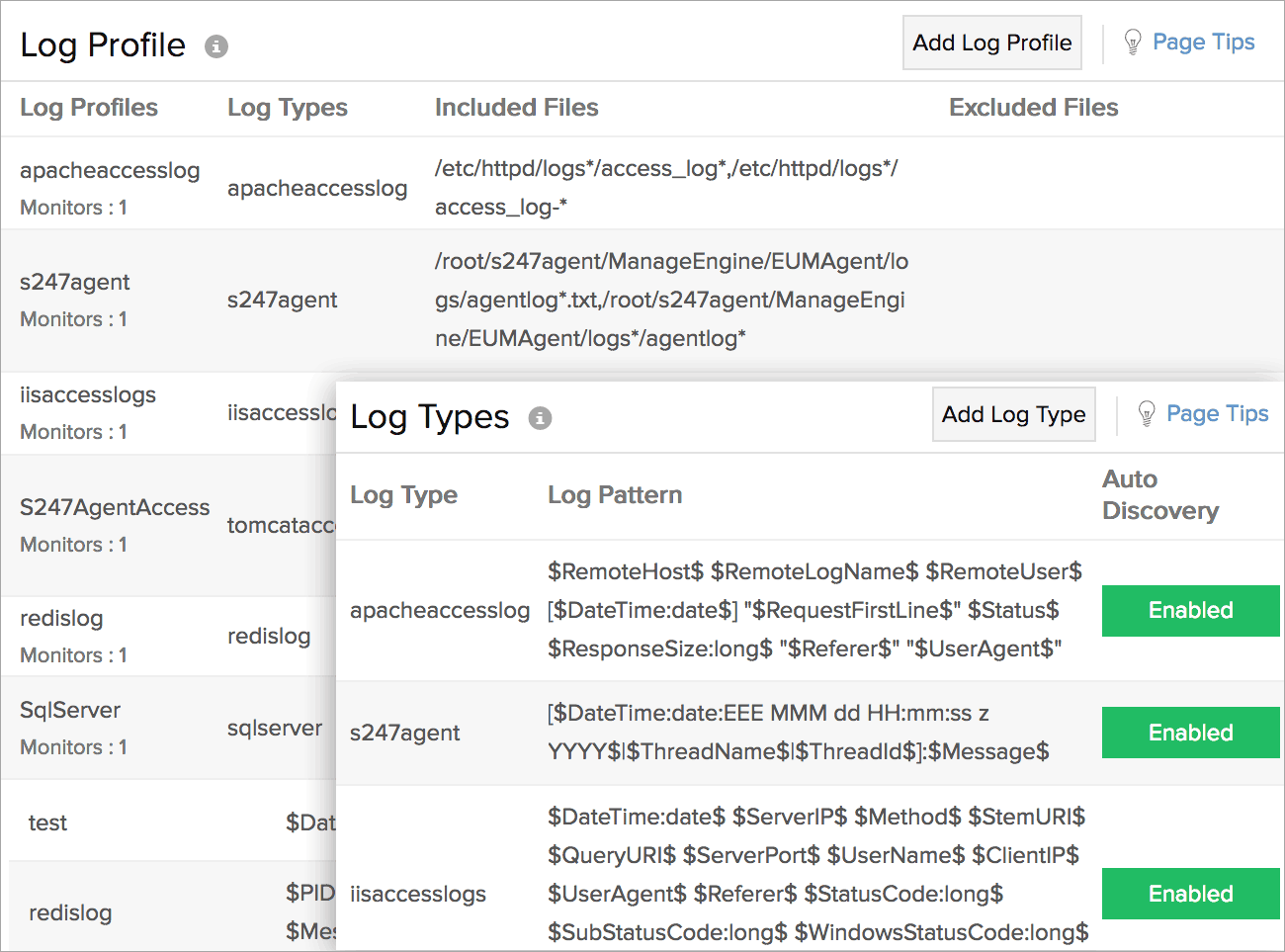Select the SqlServer log profile

70,711
